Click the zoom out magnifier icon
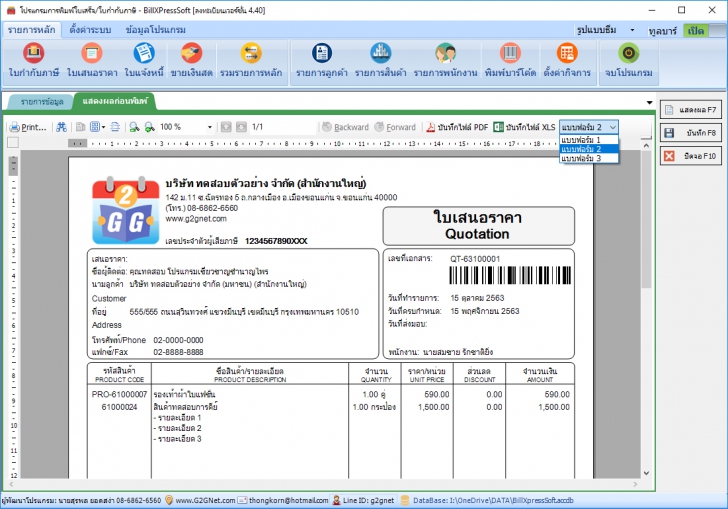The height and width of the screenshot is (509, 728). point(134,127)
